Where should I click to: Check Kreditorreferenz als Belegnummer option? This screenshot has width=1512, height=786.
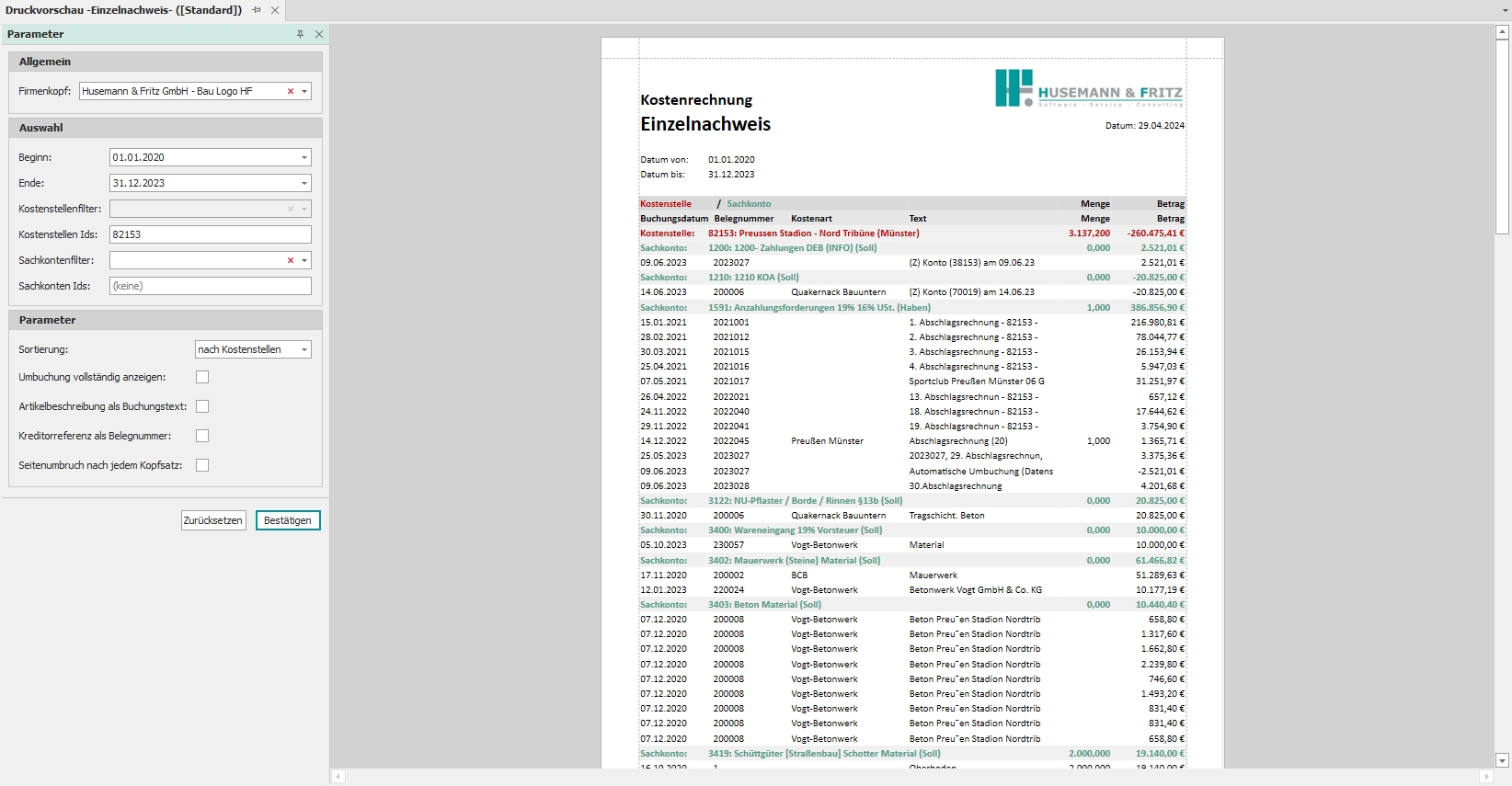pyautogui.click(x=202, y=436)
